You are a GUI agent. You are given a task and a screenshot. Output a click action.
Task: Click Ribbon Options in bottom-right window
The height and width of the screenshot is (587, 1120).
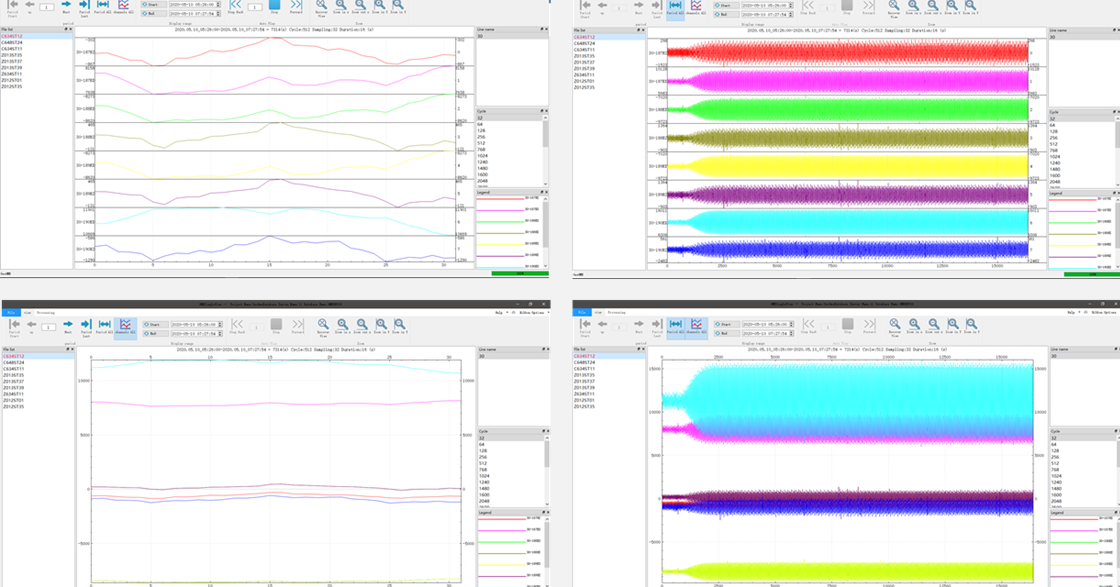pyautogui.click(x=1106, y=313)
